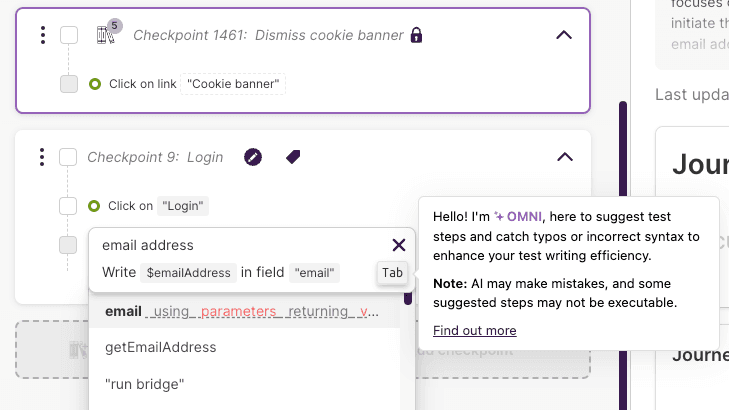Collapse the Checkpoint 9 Login section

[x=564, y=157]
